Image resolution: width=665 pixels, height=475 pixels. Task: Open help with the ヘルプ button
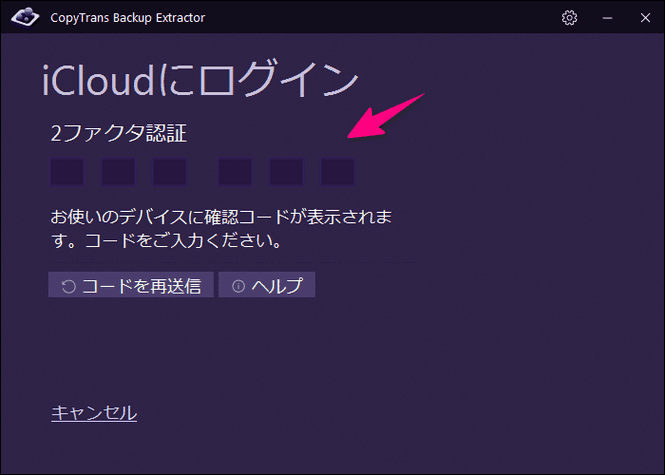pos(267,285)
